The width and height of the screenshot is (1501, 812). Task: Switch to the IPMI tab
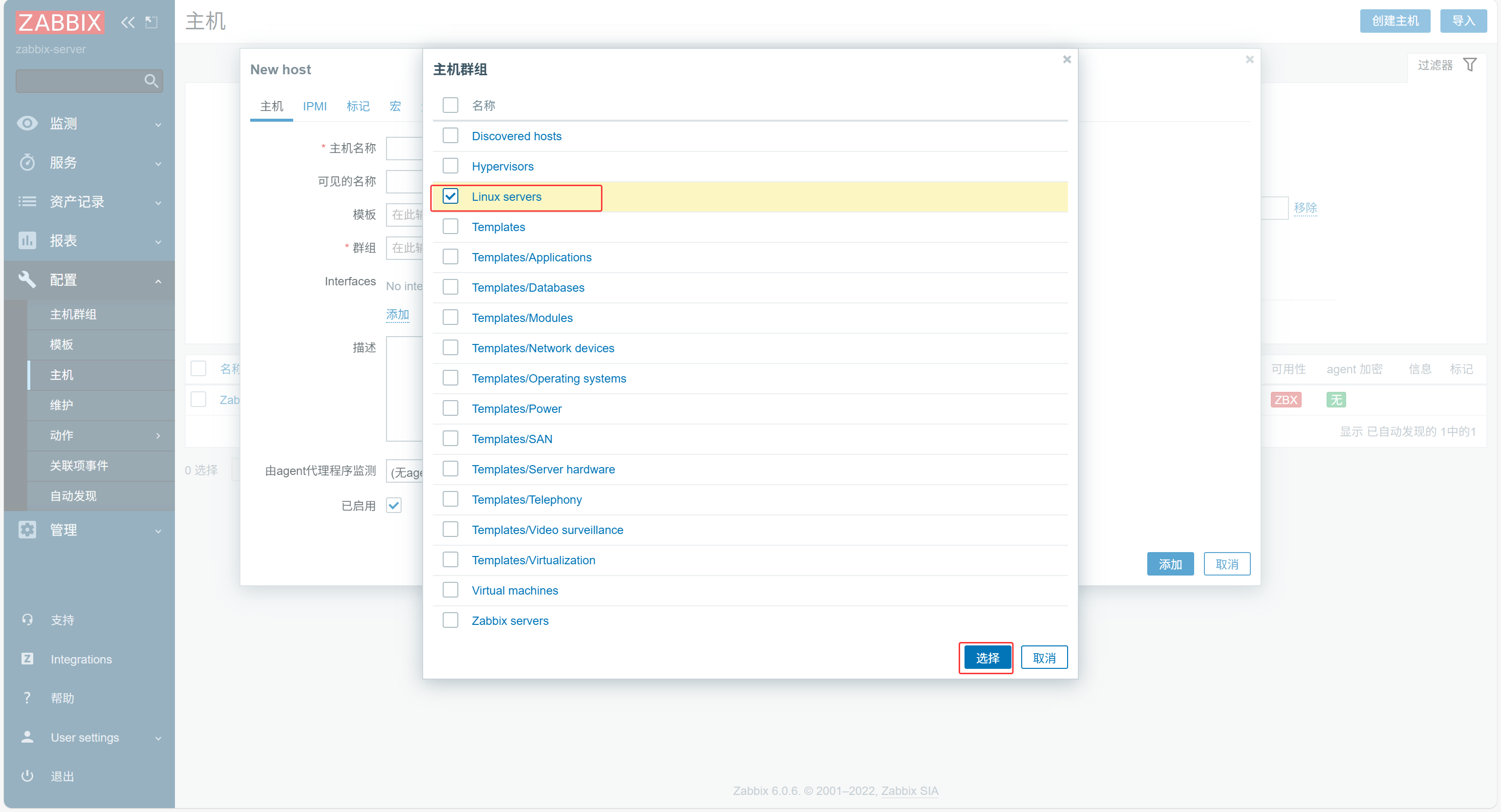tap(315, 106)
